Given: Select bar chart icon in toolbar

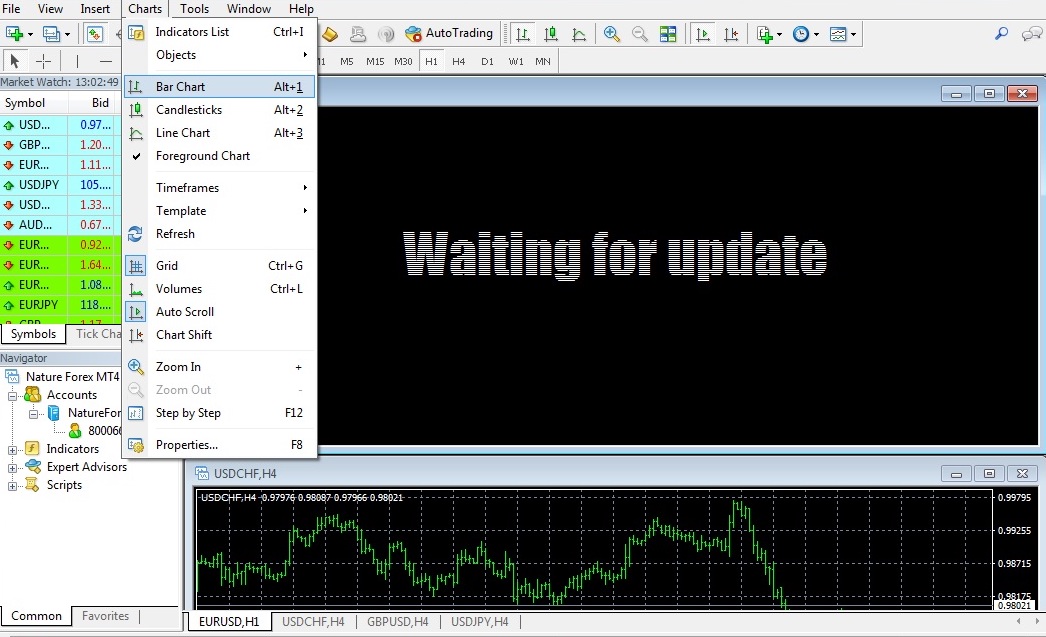Looking at the screenshot, I should (523, 33).
